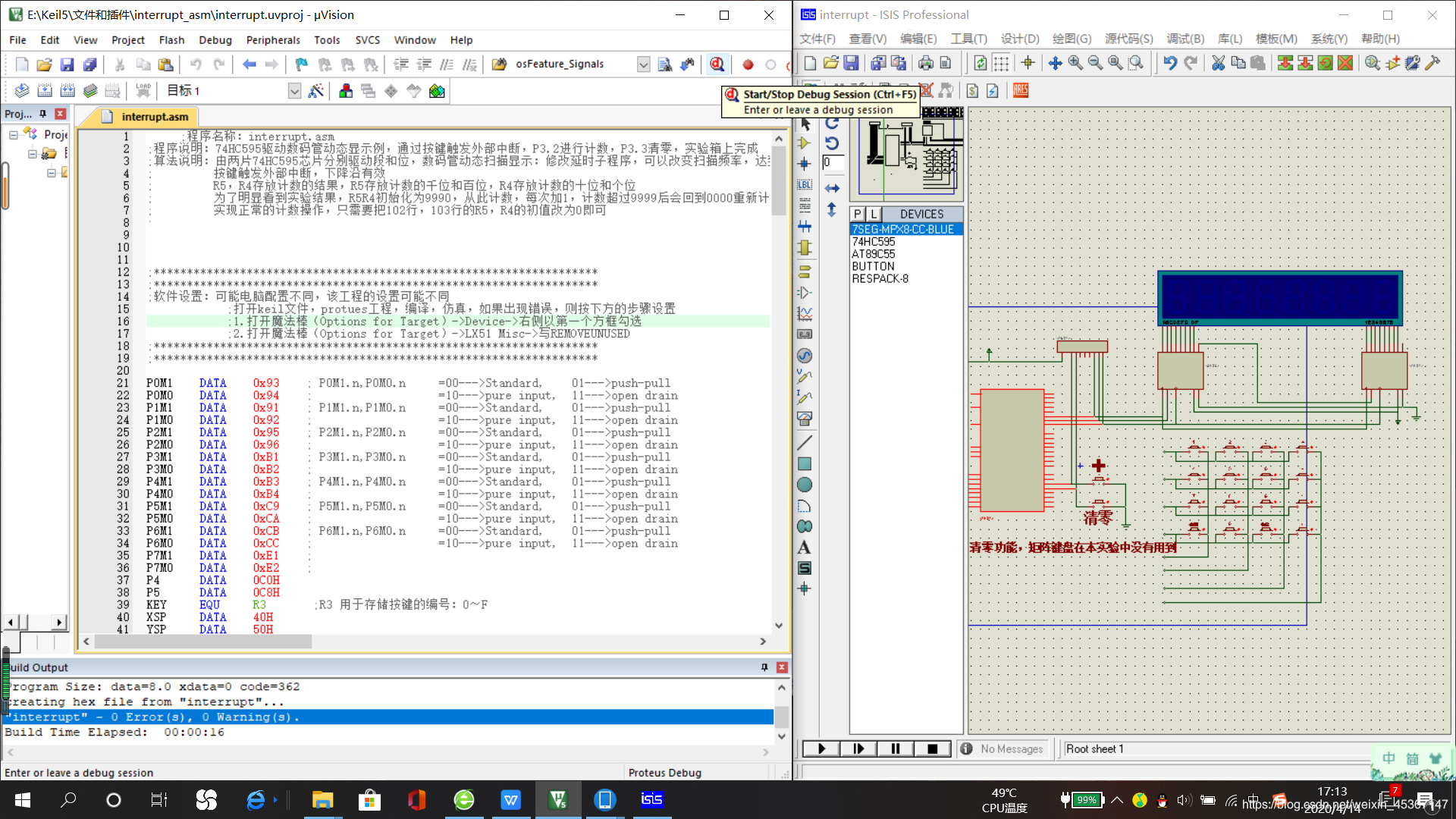Select voltage probe tool in Proteus sidebar
The width and height of the screenshot is (1456, 819).
tap(805, 376)
